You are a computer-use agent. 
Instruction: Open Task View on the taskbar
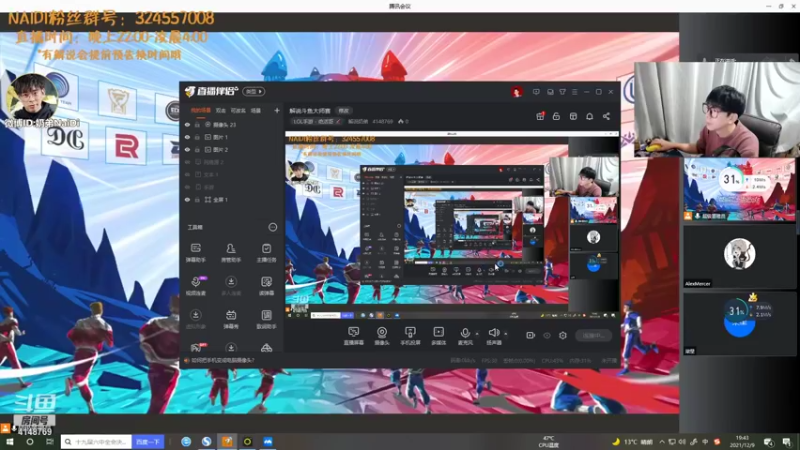pos(49,442)
